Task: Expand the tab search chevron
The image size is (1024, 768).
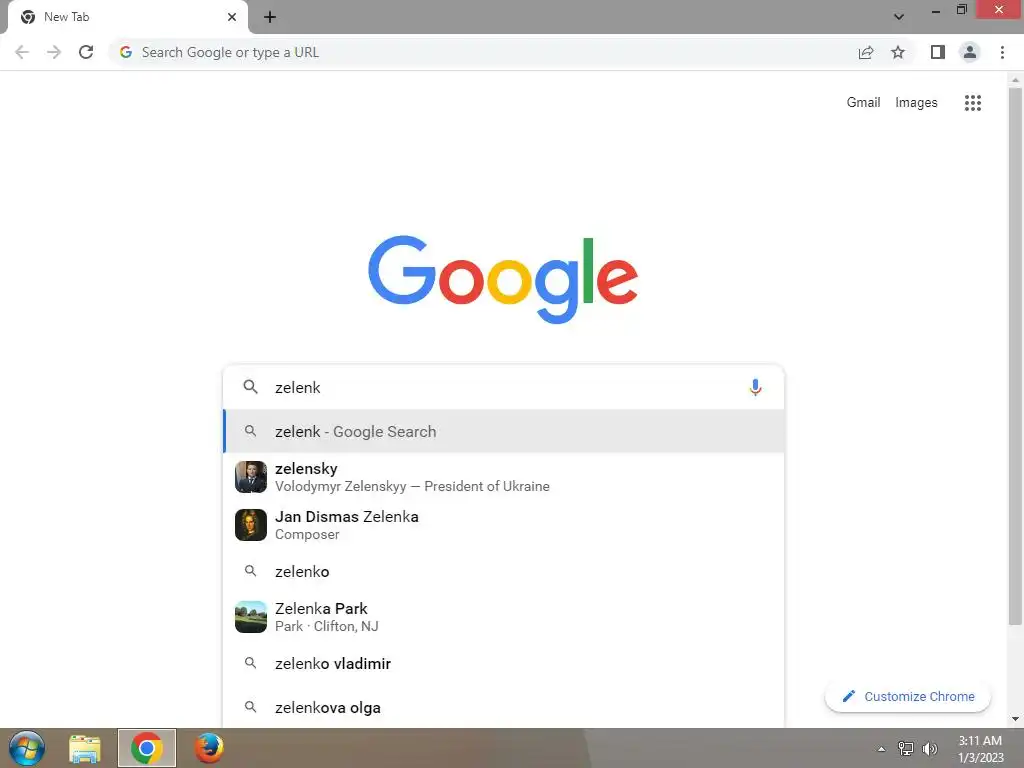Action: point(899,17)
